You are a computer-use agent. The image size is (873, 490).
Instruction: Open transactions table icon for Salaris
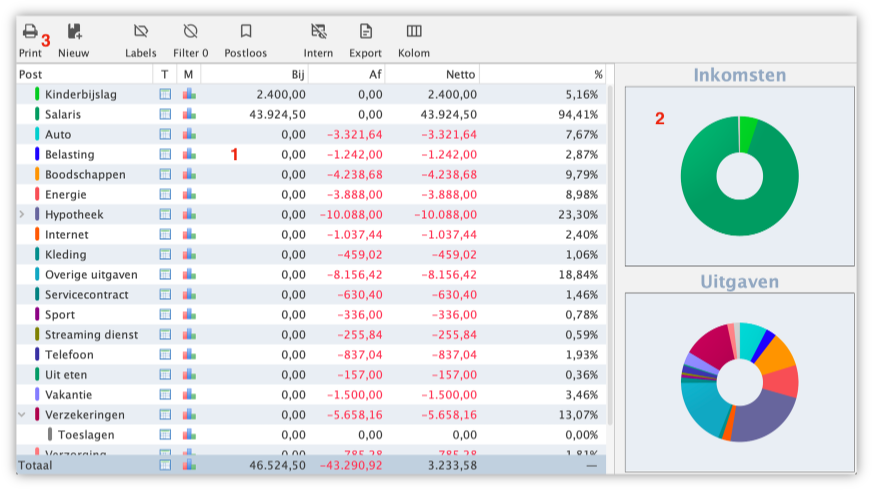165,115
